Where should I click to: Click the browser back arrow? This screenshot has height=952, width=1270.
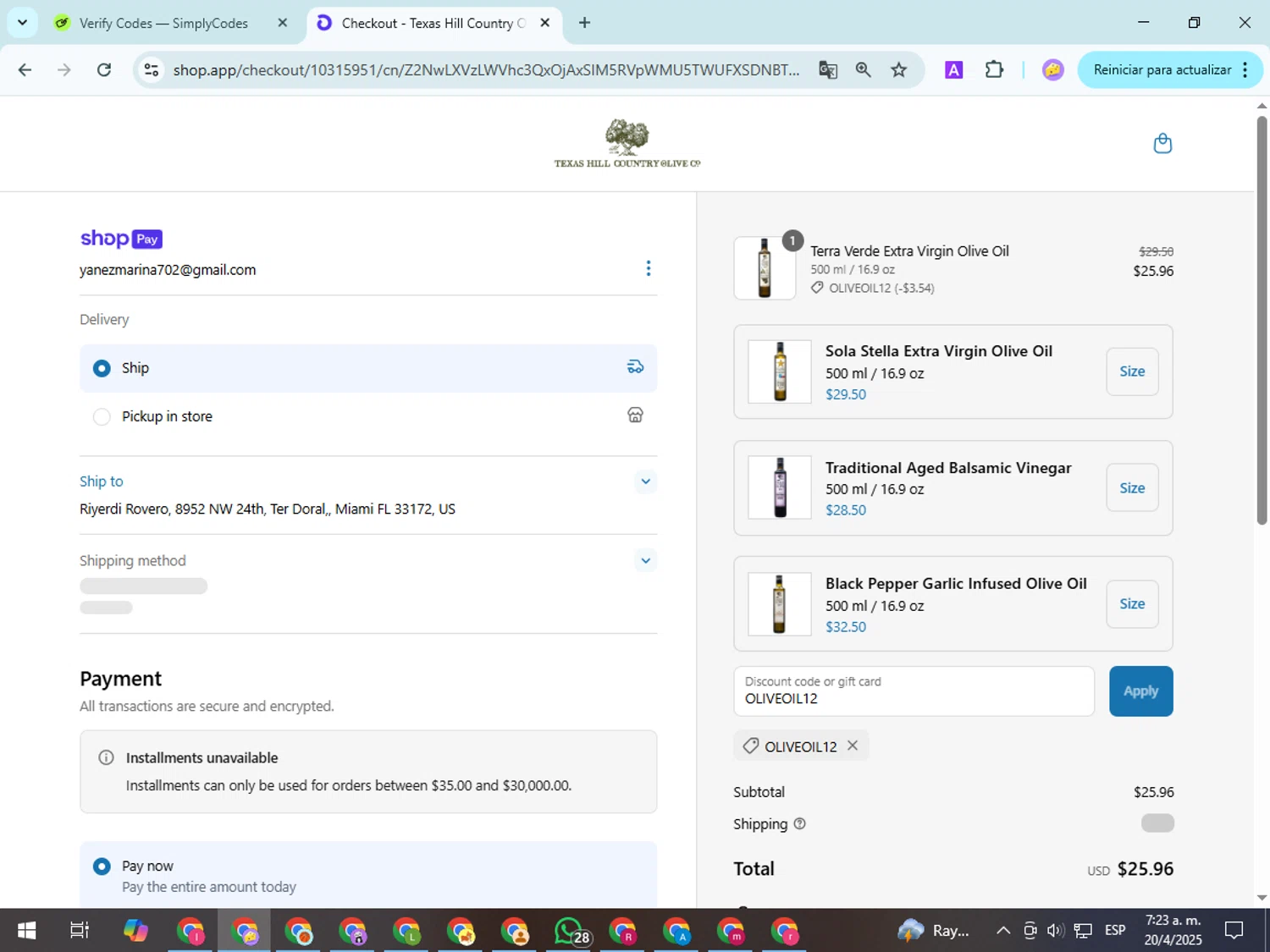point(25,70)
